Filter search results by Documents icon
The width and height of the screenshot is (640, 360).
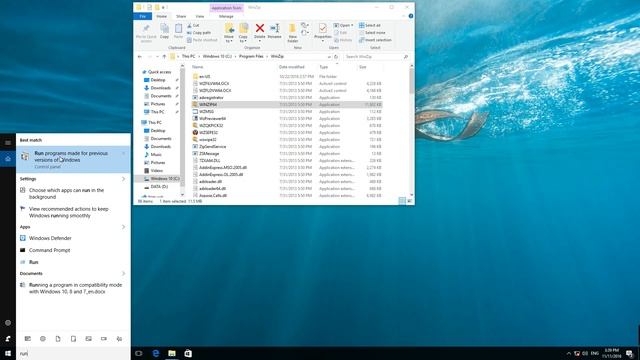pos(58,339)
